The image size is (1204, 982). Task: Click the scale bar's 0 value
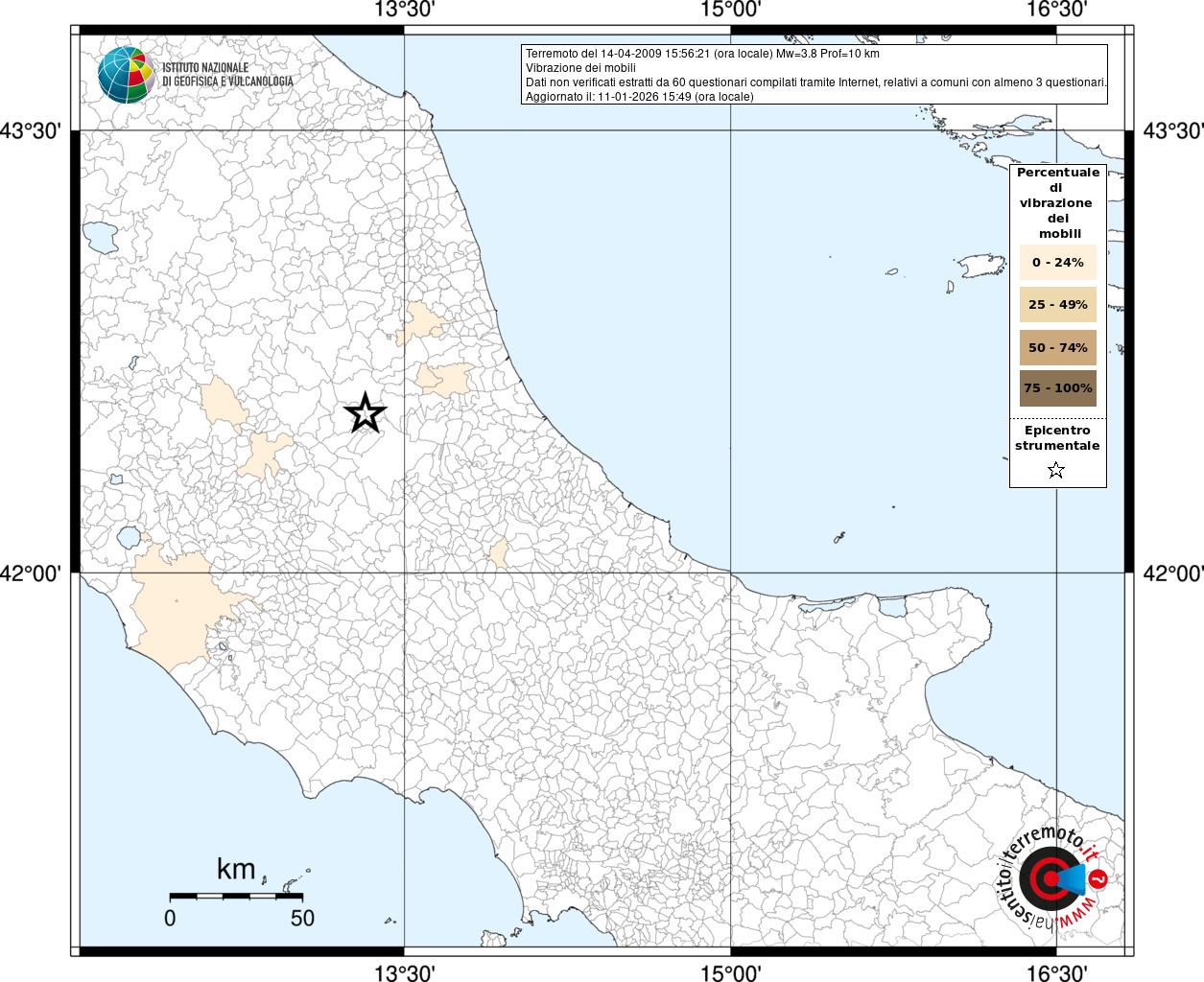coord(170,918)
